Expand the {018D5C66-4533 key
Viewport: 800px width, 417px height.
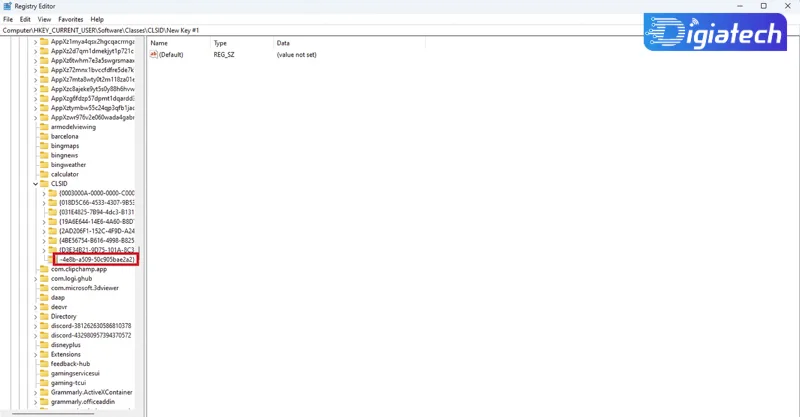pyautogui.click(x=44, y=203)
